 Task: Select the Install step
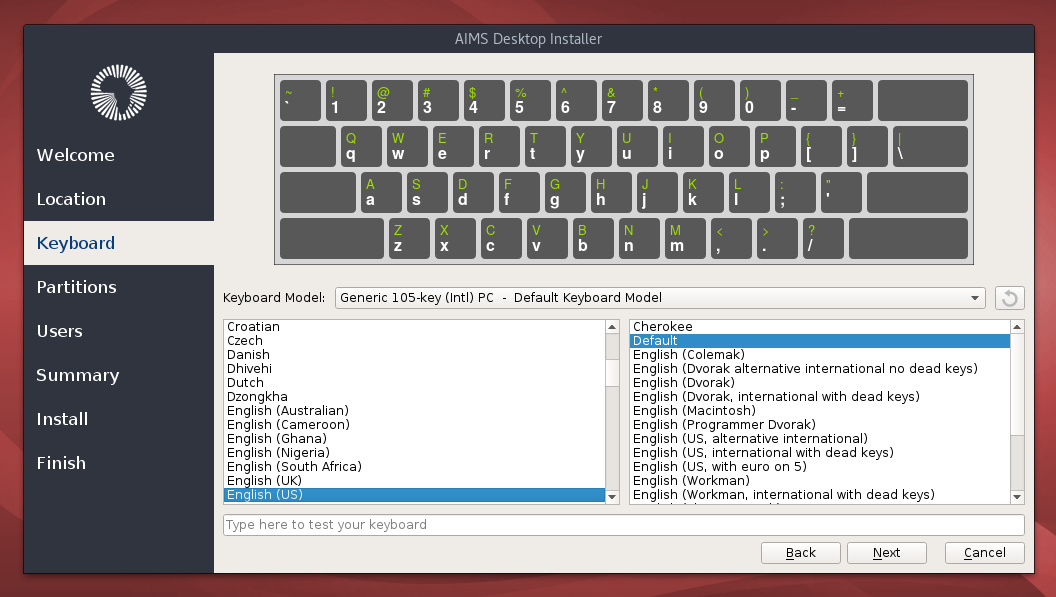62,418
